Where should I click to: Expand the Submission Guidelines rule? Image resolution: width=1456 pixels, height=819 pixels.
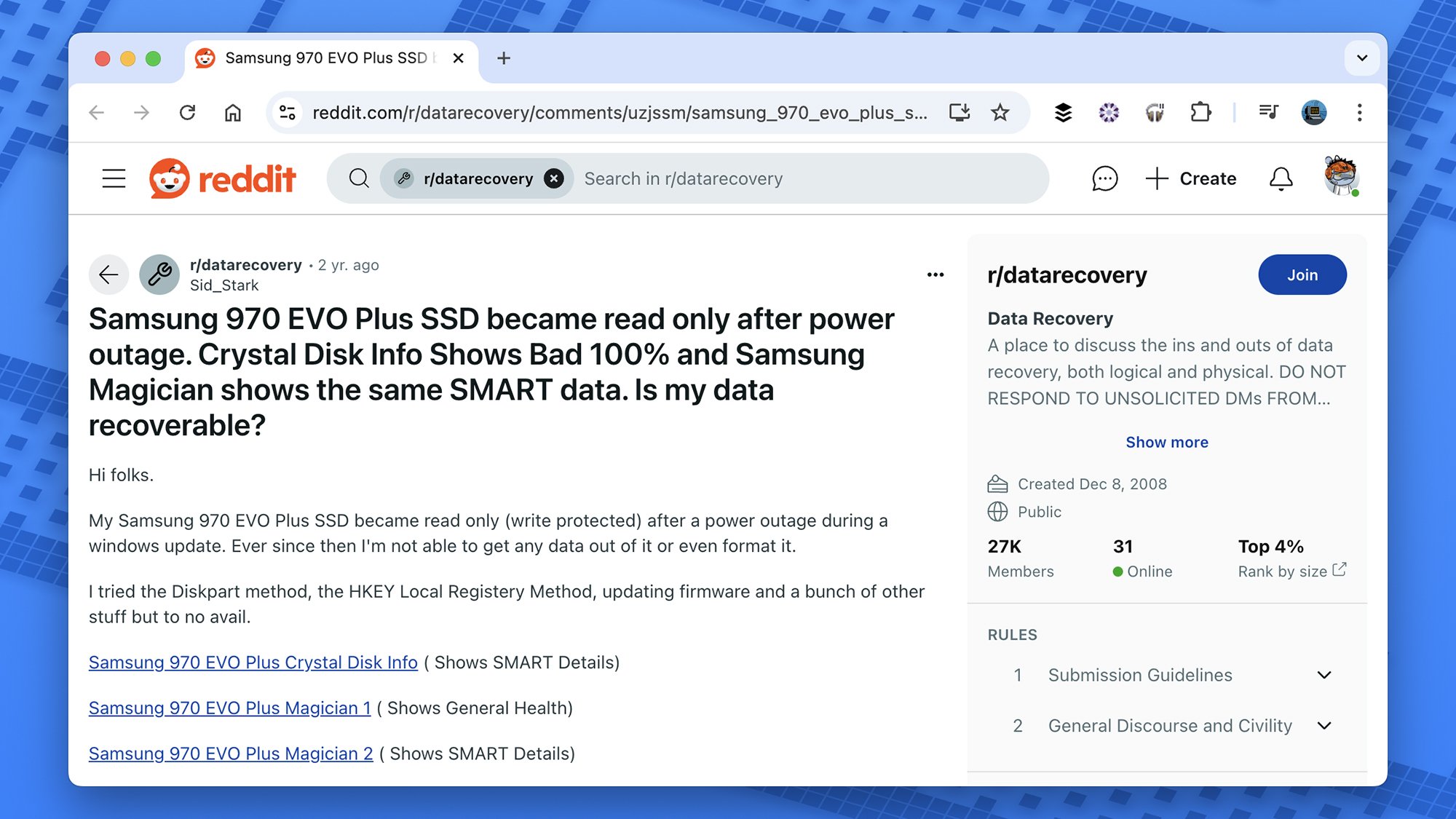click(1324, 675)
